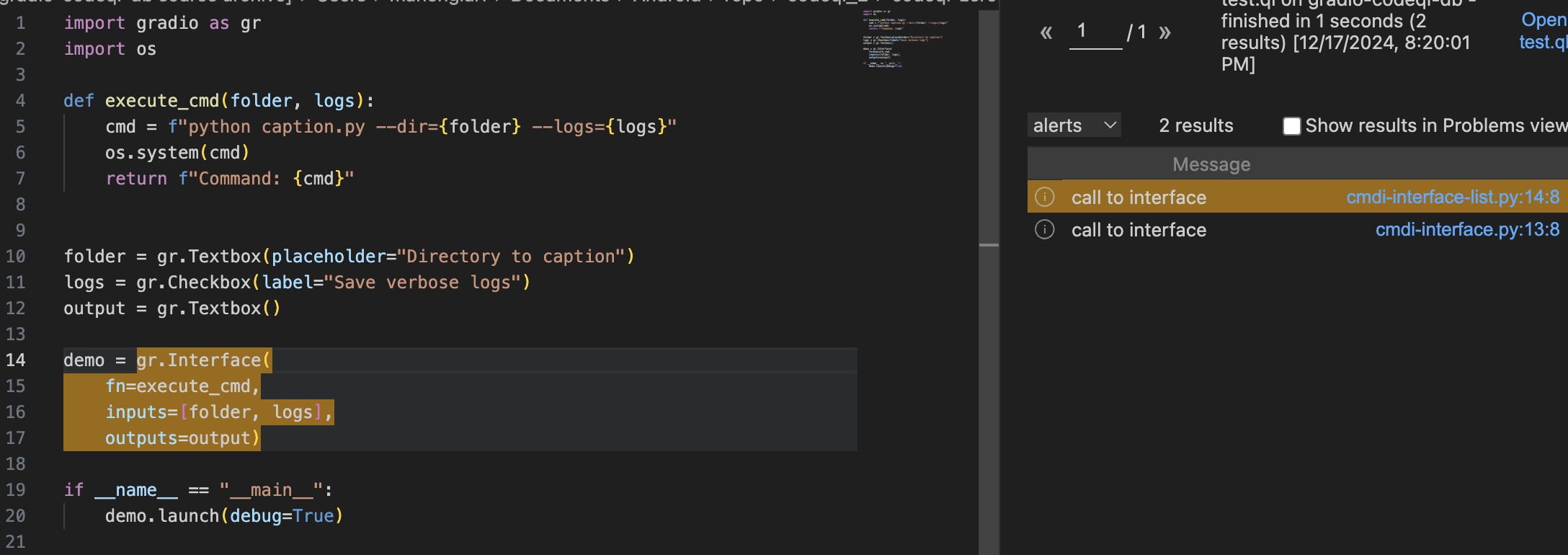Click info icon on second 'call to interface' result
Screen dimensions: 1568x555
tap(1044, 230)
